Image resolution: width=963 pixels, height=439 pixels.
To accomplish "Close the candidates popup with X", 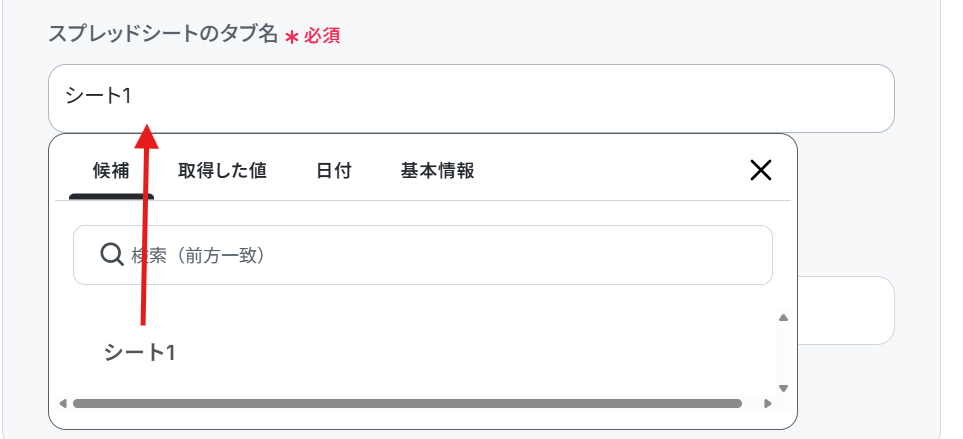I will pyautogui.click(x=761, y=171).
